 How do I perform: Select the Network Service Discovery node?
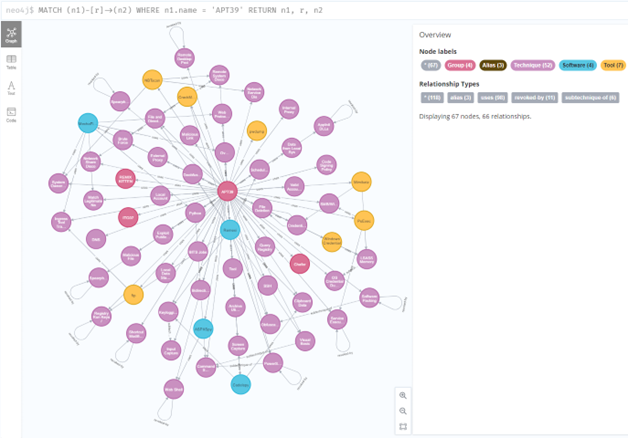254,92
